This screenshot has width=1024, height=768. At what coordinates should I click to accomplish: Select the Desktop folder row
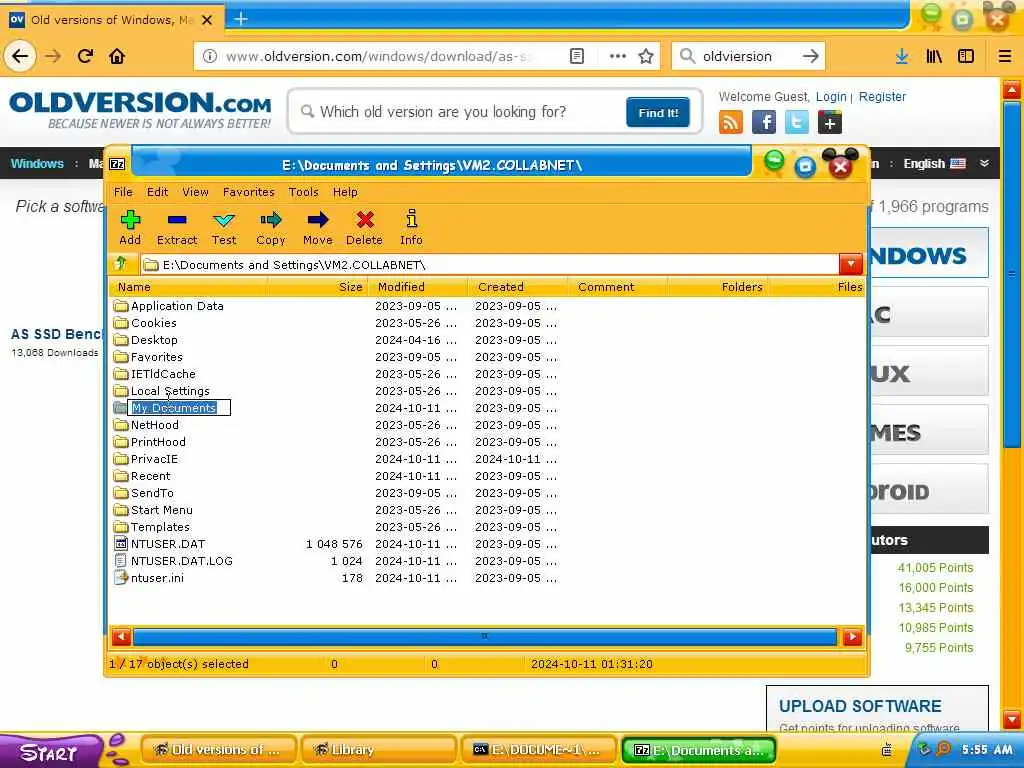point(146,340)
